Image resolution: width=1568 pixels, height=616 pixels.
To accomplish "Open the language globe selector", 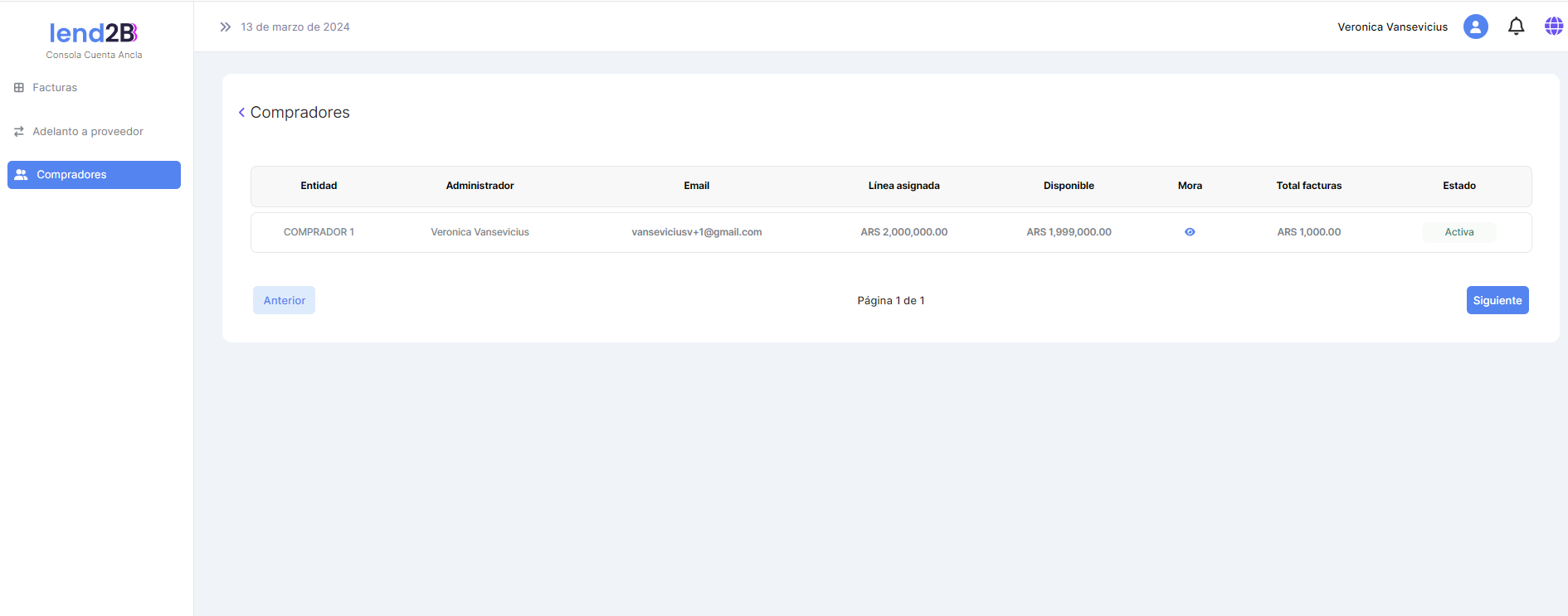I will [1553, 27].
